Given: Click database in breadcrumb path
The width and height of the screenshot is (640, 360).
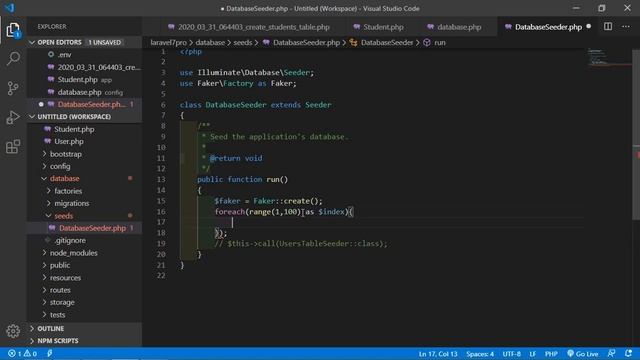Looking at the screenshot, I should 210,42.
